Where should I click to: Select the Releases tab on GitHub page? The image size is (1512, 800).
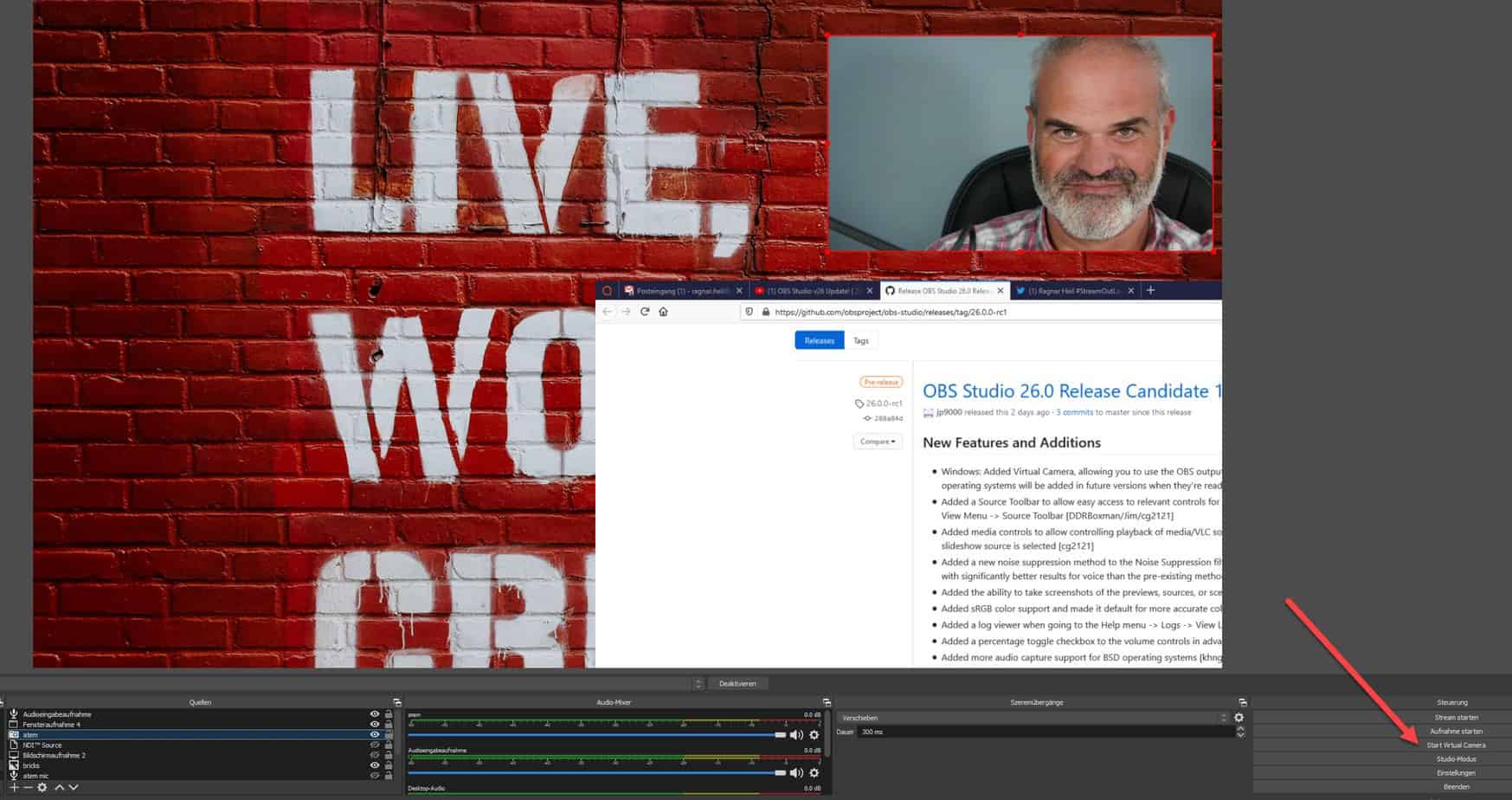[x=819, y=340]
